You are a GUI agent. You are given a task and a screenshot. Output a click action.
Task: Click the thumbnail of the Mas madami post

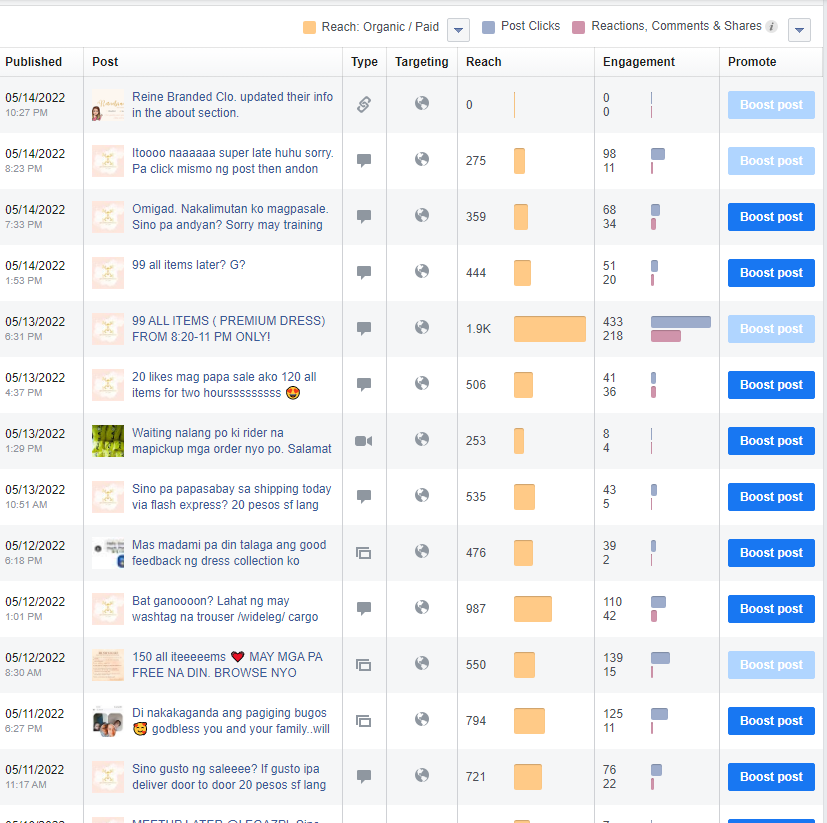[108, 553]
